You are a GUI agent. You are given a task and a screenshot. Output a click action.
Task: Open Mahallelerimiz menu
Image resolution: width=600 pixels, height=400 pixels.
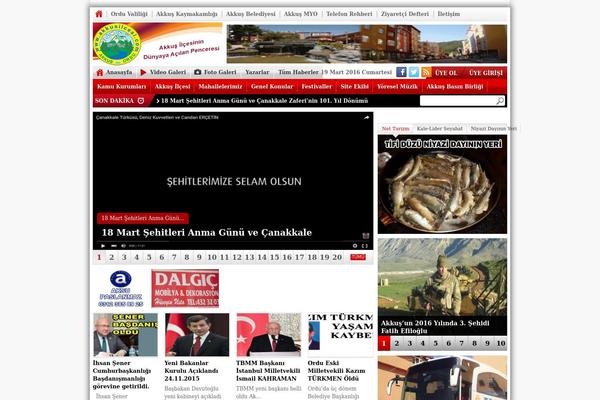tap(220, 87)
